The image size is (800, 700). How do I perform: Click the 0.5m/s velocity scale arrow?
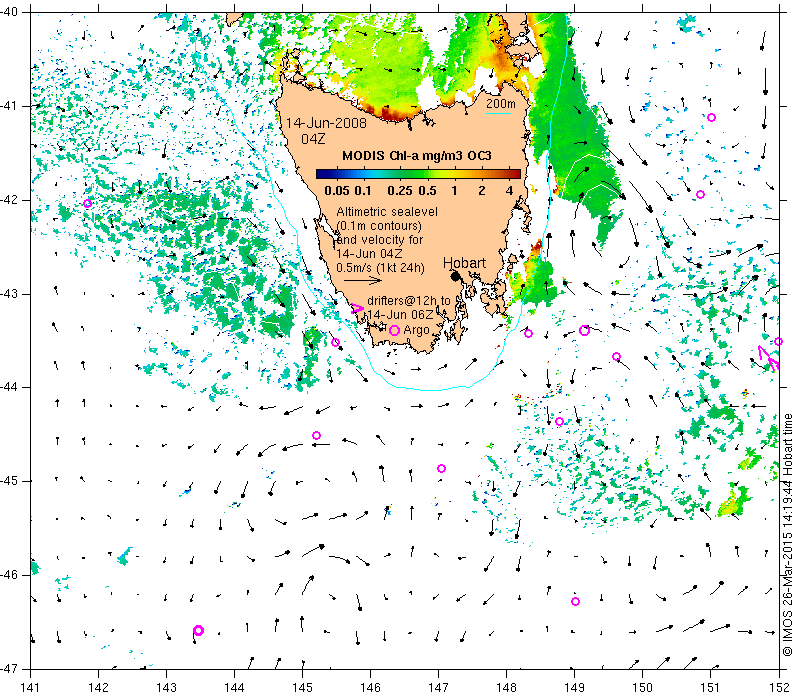pos(363,280)
